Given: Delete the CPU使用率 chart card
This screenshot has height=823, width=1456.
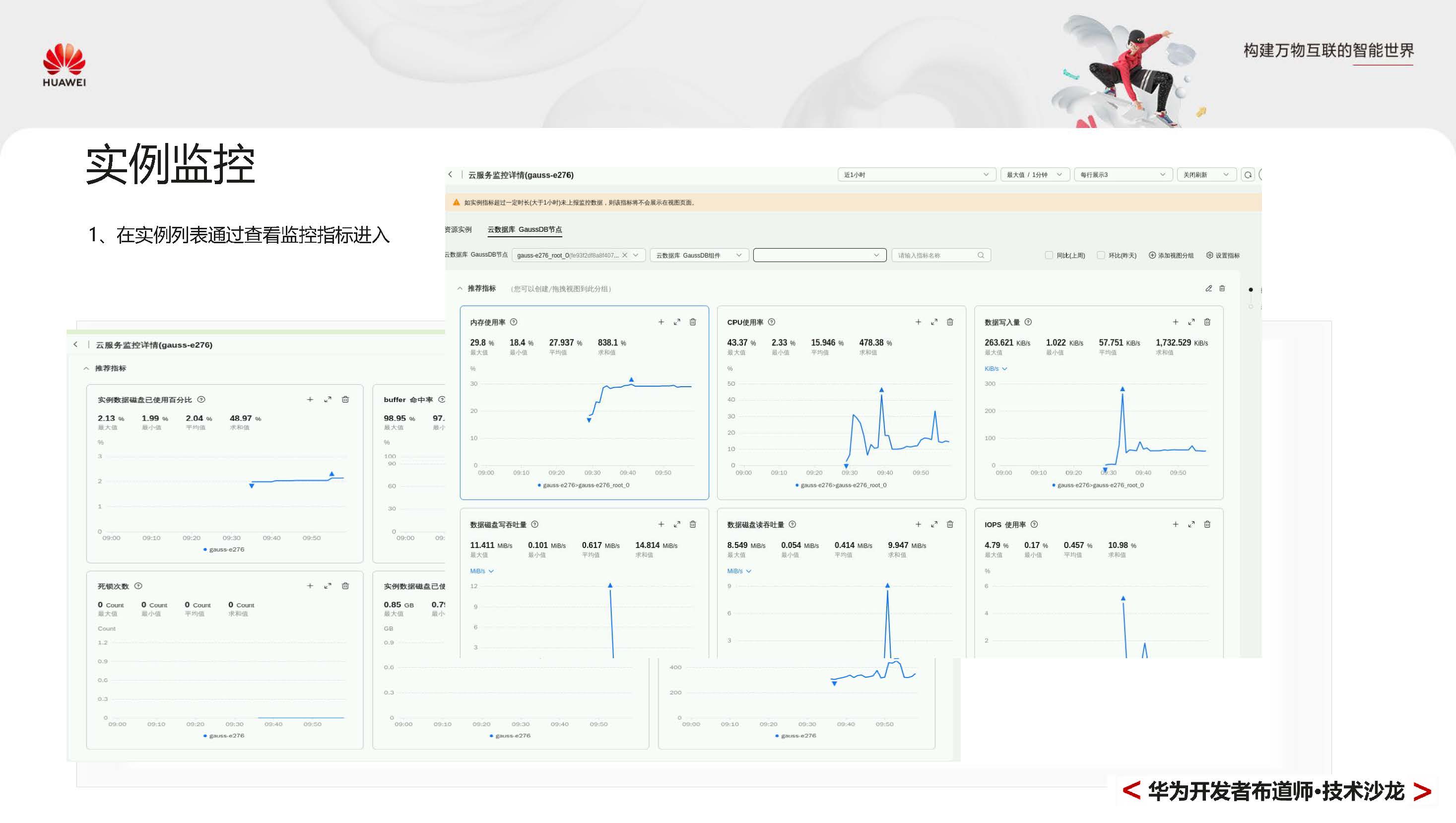Looking at the screenshot, I should click(x=949, y=322).
